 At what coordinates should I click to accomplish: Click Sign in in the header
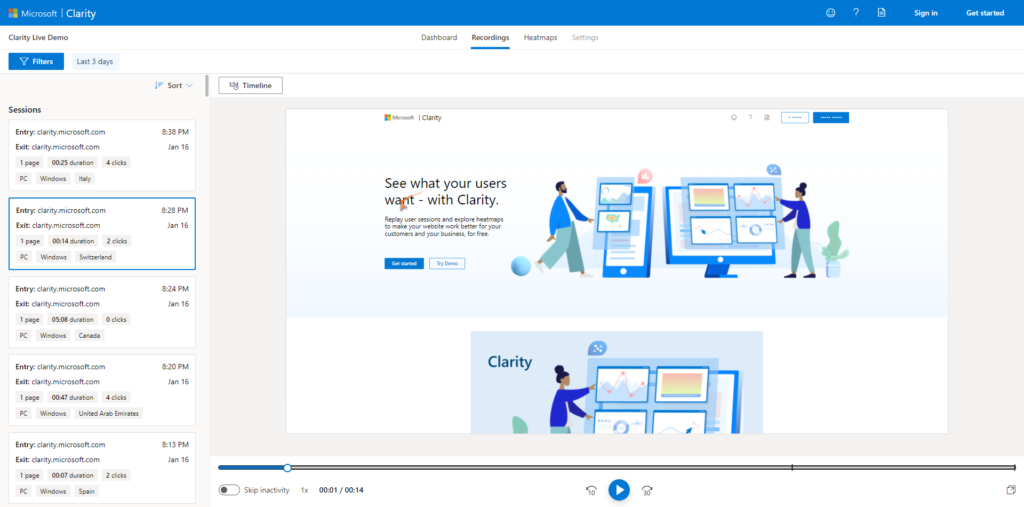click(926, 12)
